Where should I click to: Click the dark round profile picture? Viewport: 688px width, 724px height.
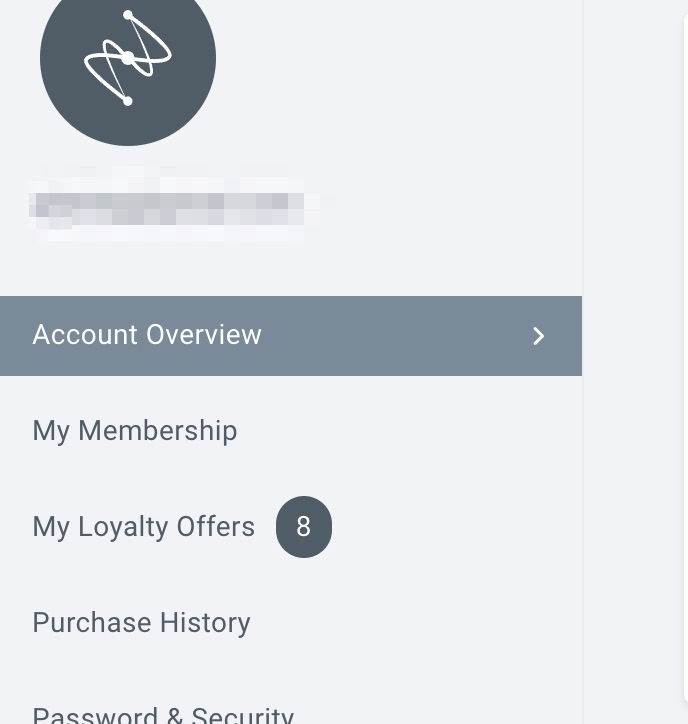tap(128, 60)
